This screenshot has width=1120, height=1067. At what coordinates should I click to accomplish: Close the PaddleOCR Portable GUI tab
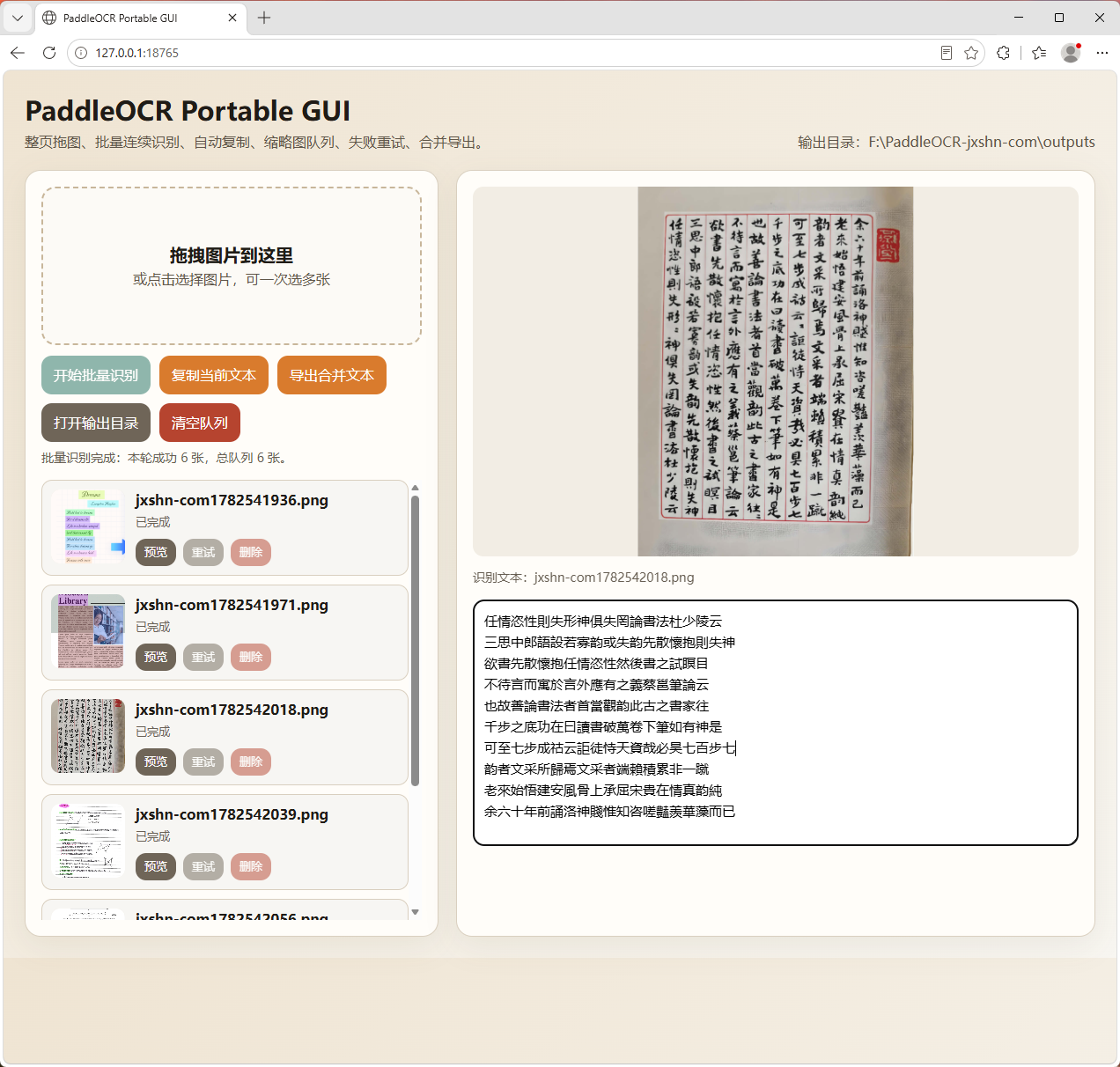232,18
